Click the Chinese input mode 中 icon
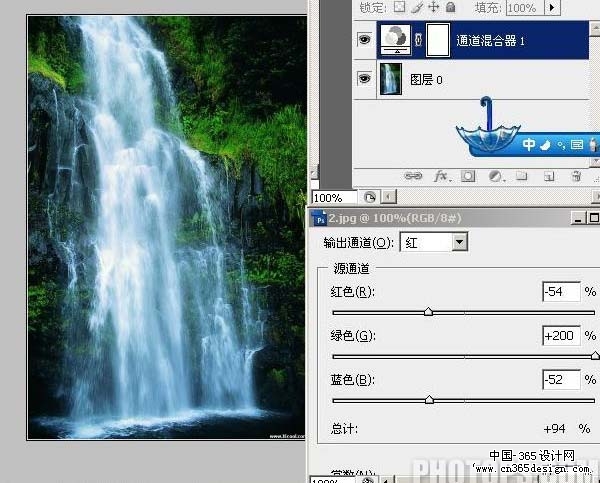Screen dimensions: 600x483 point(529,145)
